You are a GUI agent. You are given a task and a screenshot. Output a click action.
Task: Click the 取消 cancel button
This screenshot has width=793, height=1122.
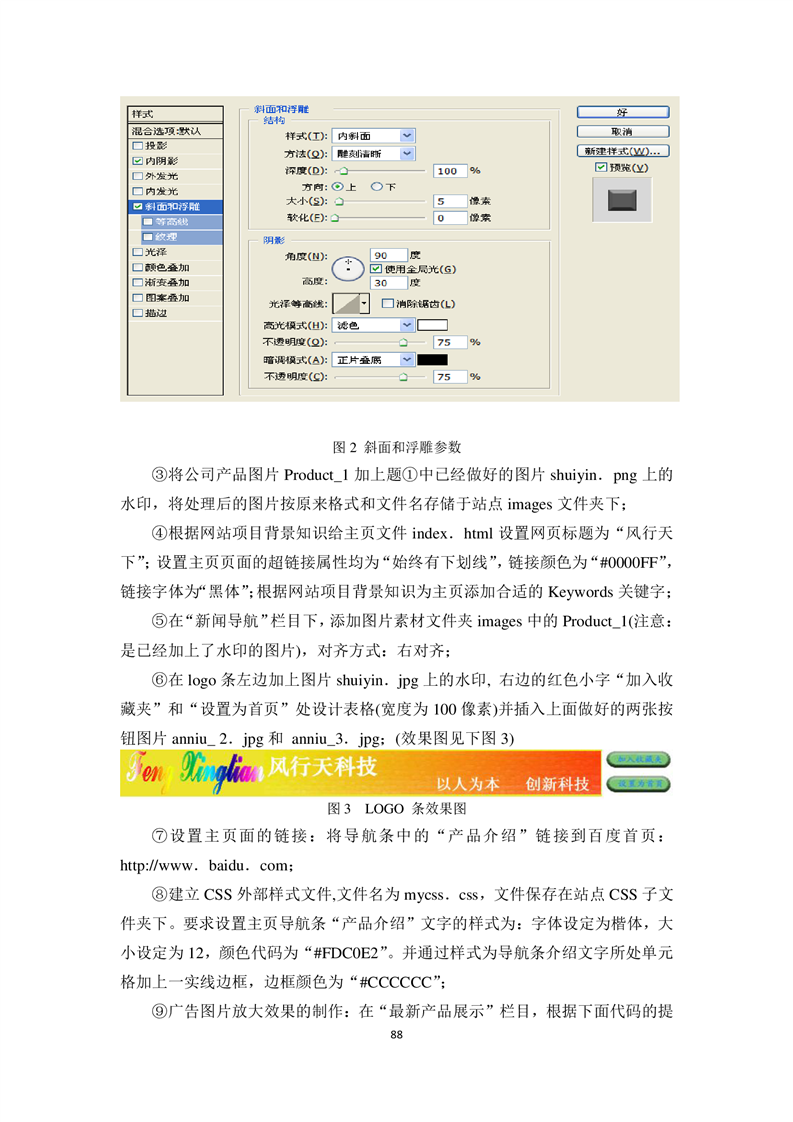pos(623,132)
